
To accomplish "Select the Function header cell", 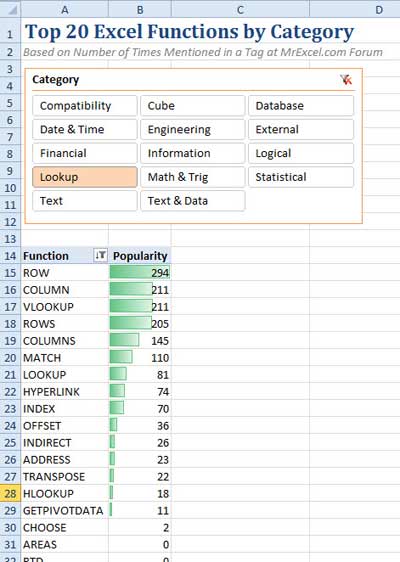I will (65, 256).
